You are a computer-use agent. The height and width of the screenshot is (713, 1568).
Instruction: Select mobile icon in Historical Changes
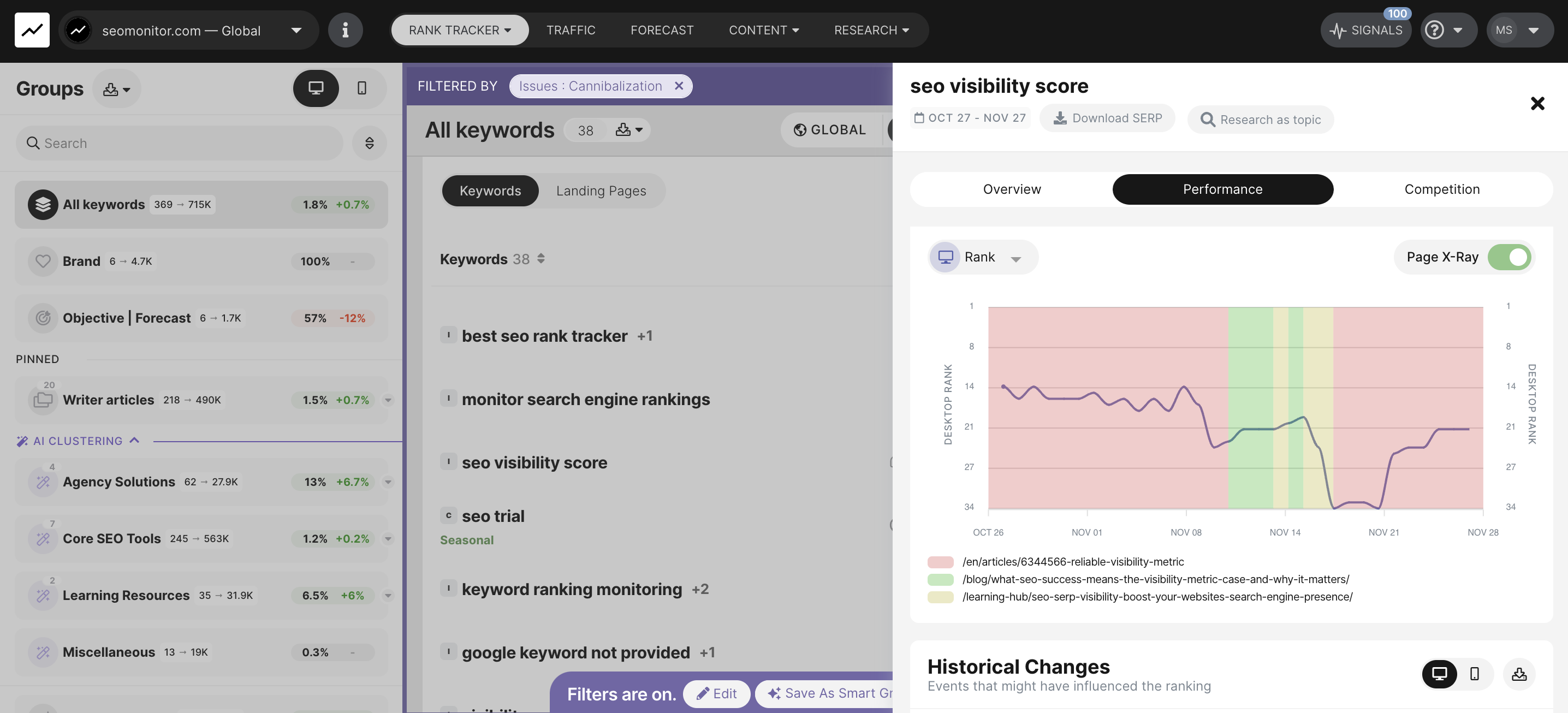1474,674
